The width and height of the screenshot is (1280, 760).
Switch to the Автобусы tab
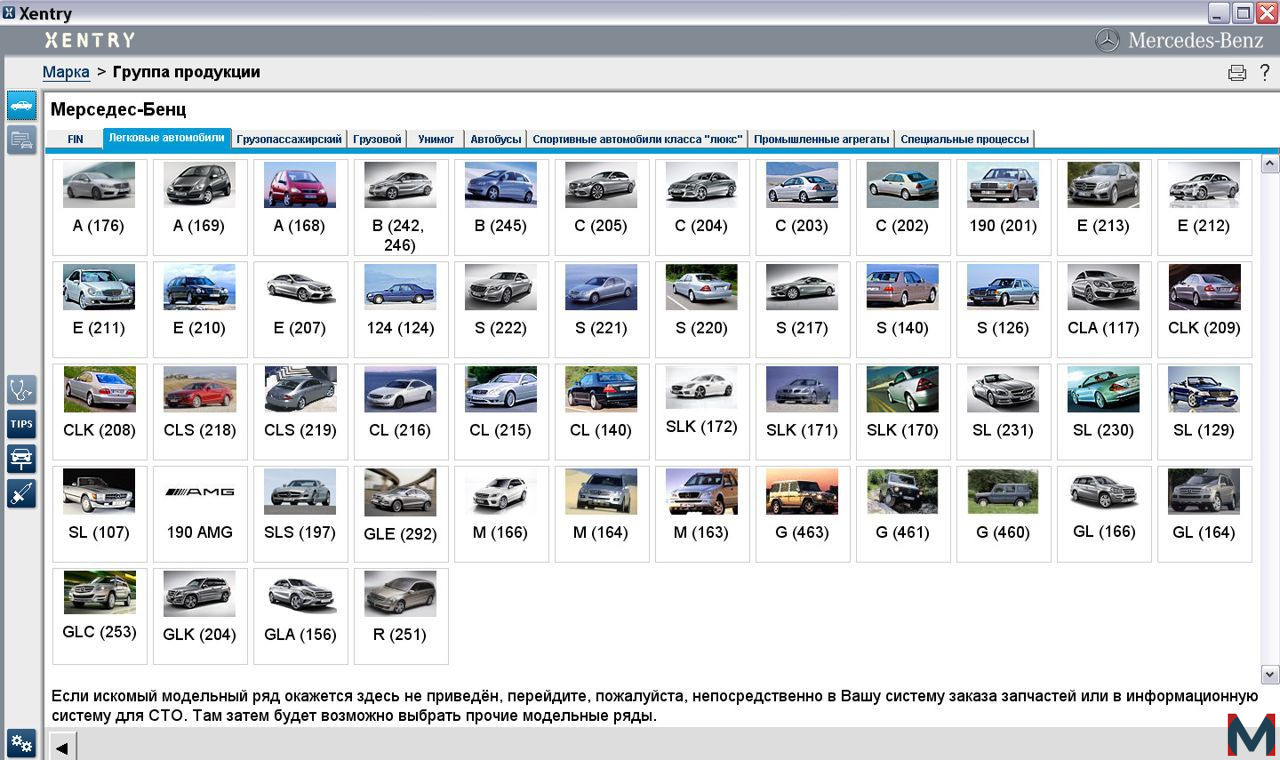496,139
